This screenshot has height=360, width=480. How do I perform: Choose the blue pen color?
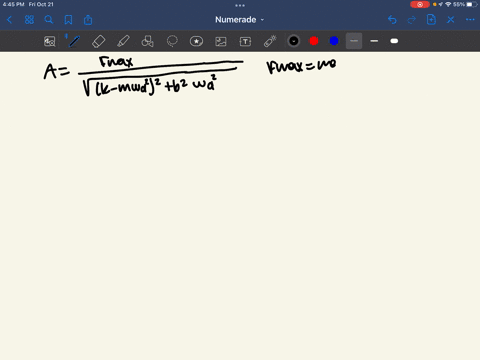334,41
